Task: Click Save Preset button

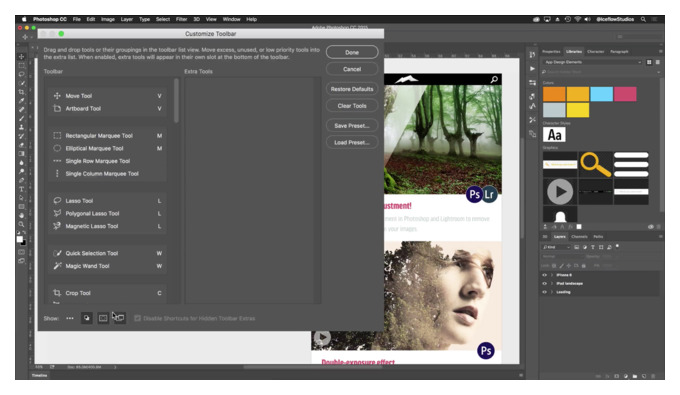Action: 352,126
